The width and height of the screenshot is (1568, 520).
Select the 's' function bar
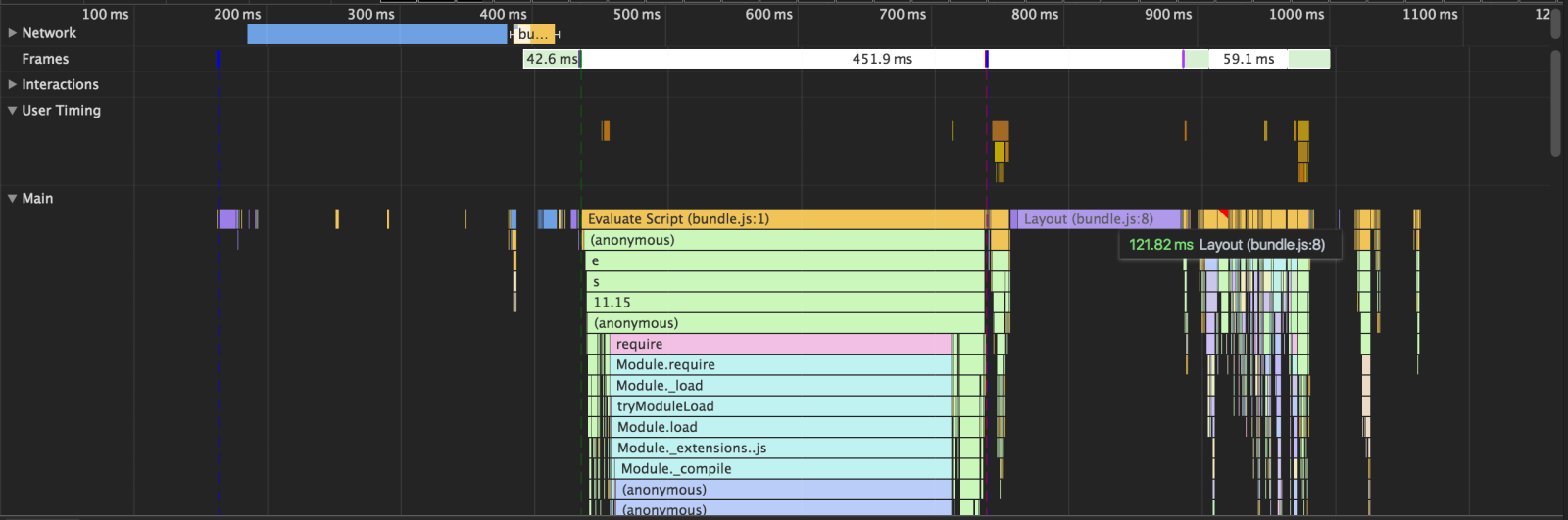point(785,282)
